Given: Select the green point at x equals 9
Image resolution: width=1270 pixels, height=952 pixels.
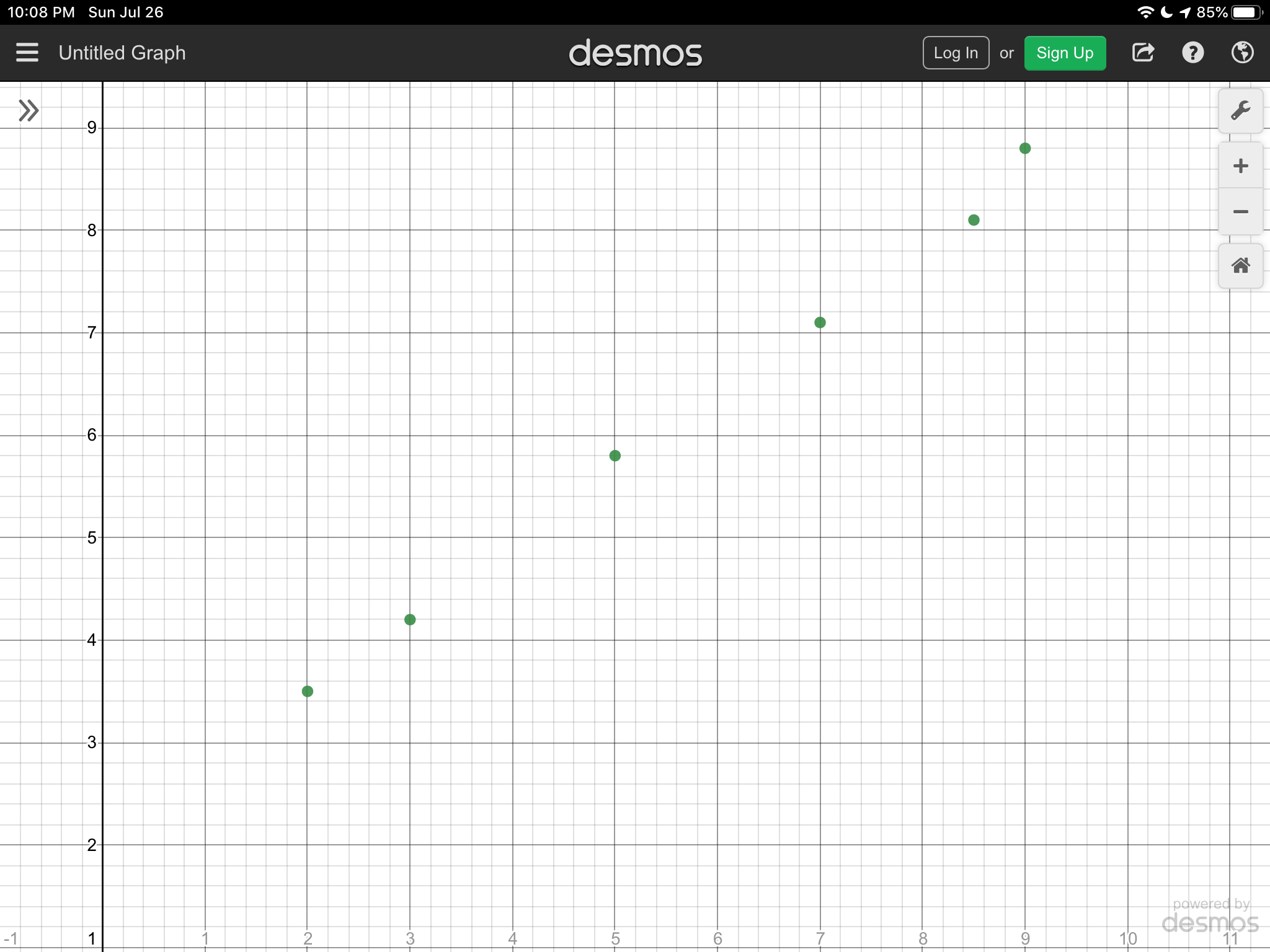Looking at the screenshot, I should pyautogui.click(x=1025, y=148).
